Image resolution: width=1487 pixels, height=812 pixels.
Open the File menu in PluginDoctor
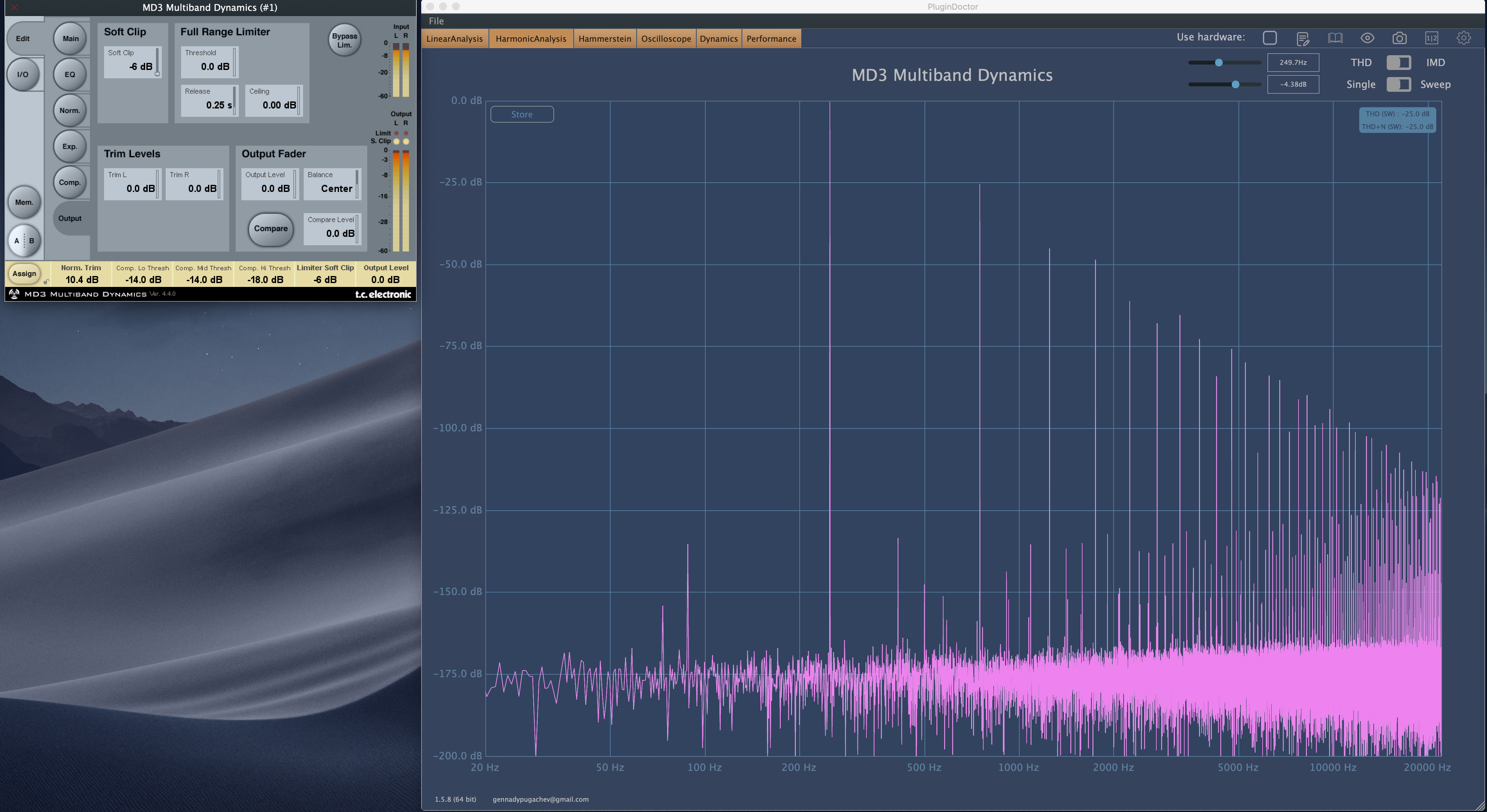coord(436,21)
